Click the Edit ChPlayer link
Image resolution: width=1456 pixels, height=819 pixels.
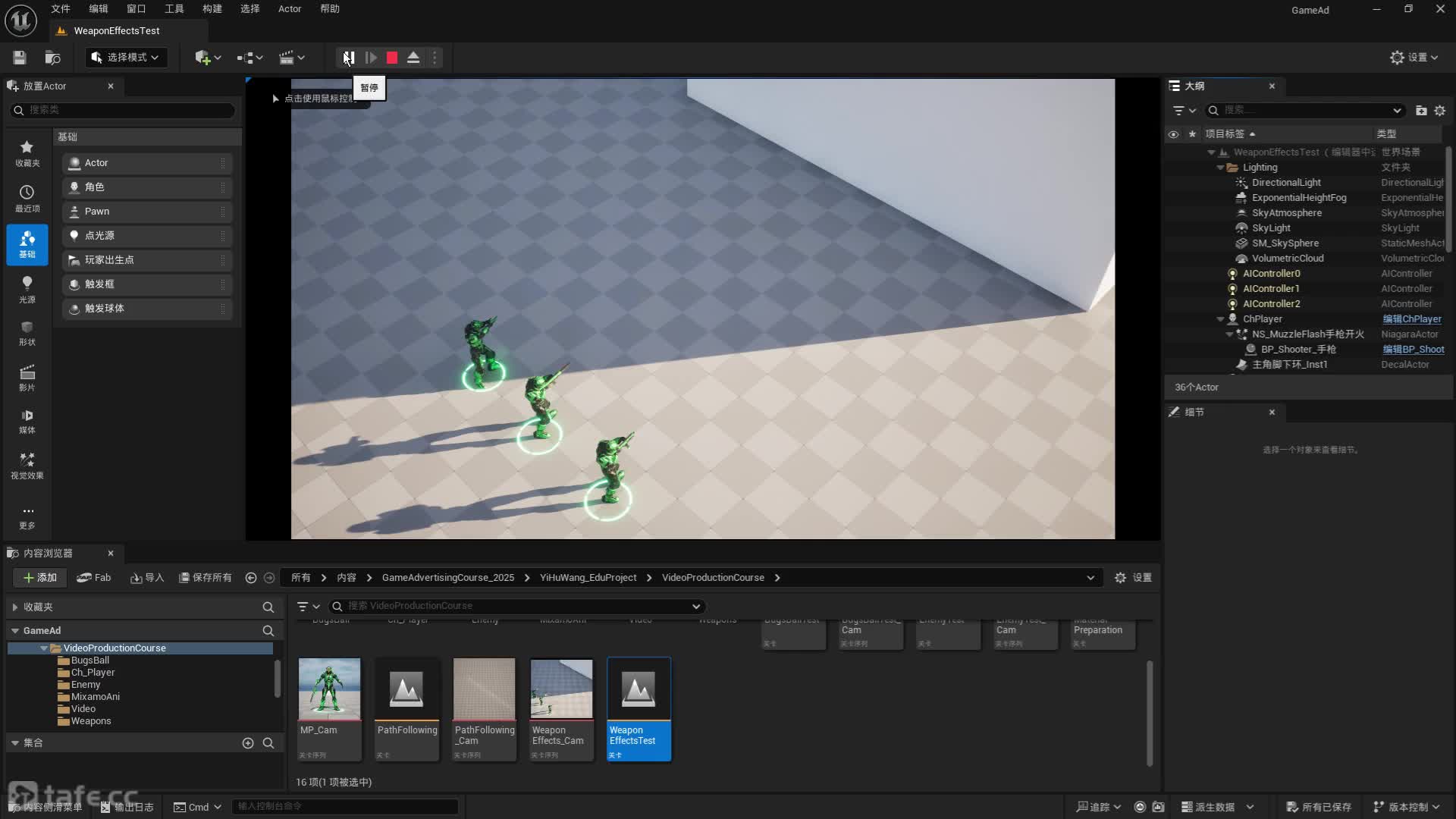tap(1411, 319)
